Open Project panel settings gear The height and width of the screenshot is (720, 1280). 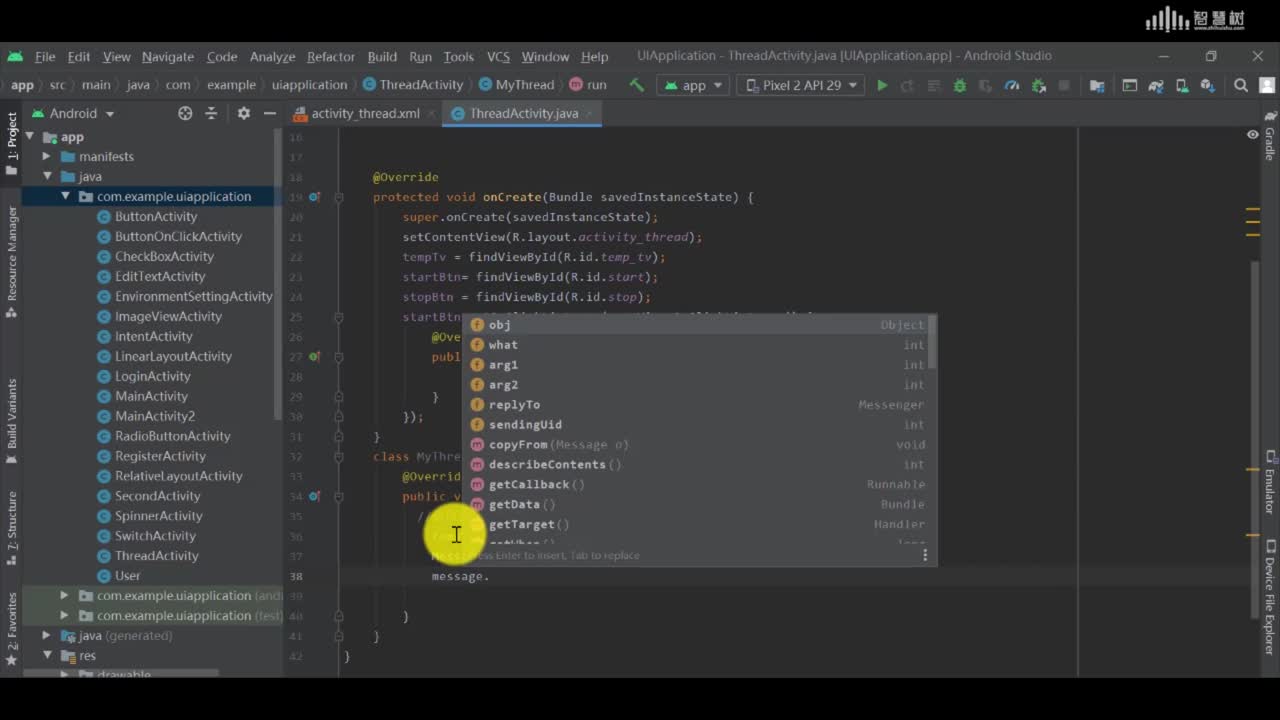[243, 113]
